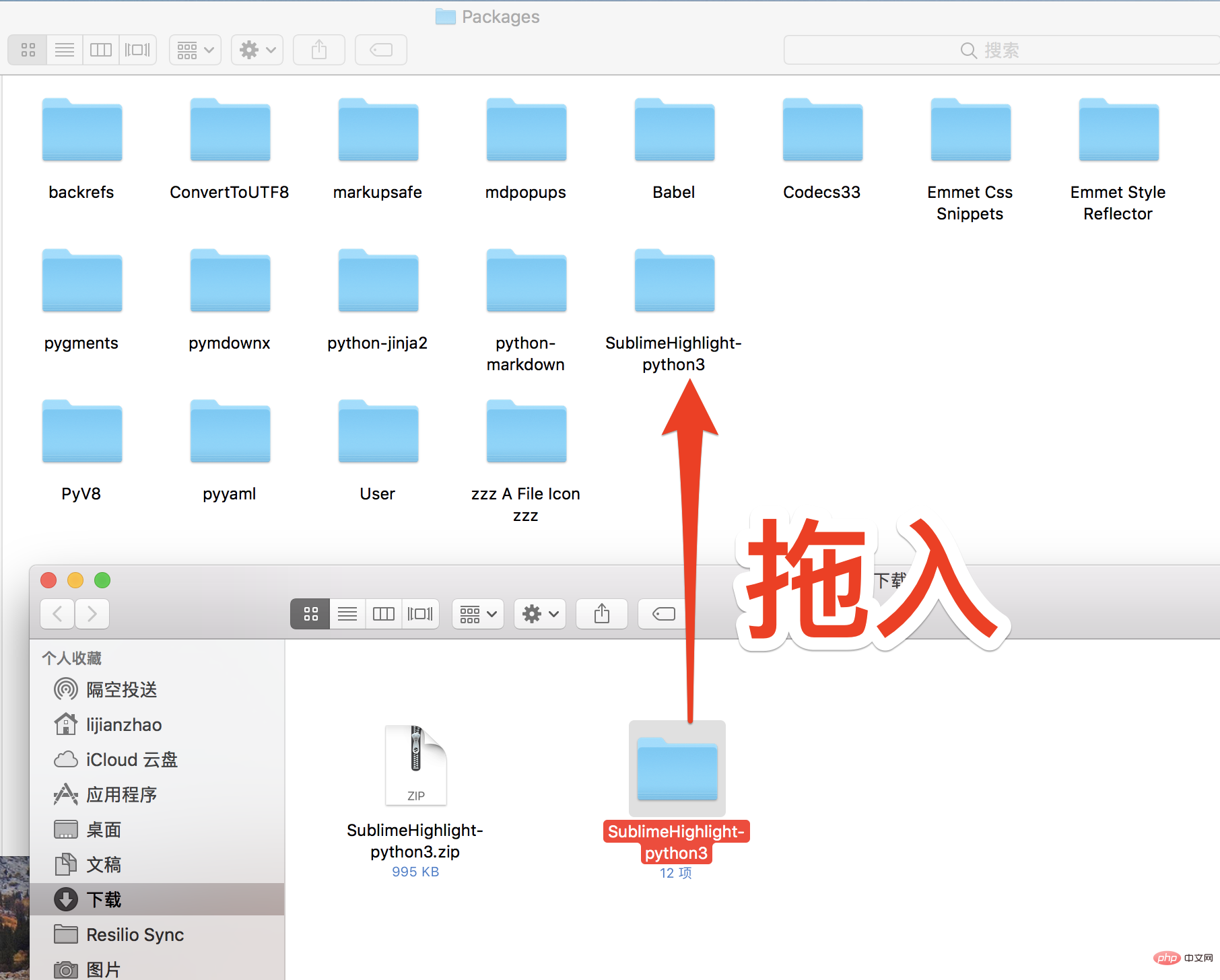
Task: Open arrange-by dropdown in Packages window
Action: tap(195, 50)
